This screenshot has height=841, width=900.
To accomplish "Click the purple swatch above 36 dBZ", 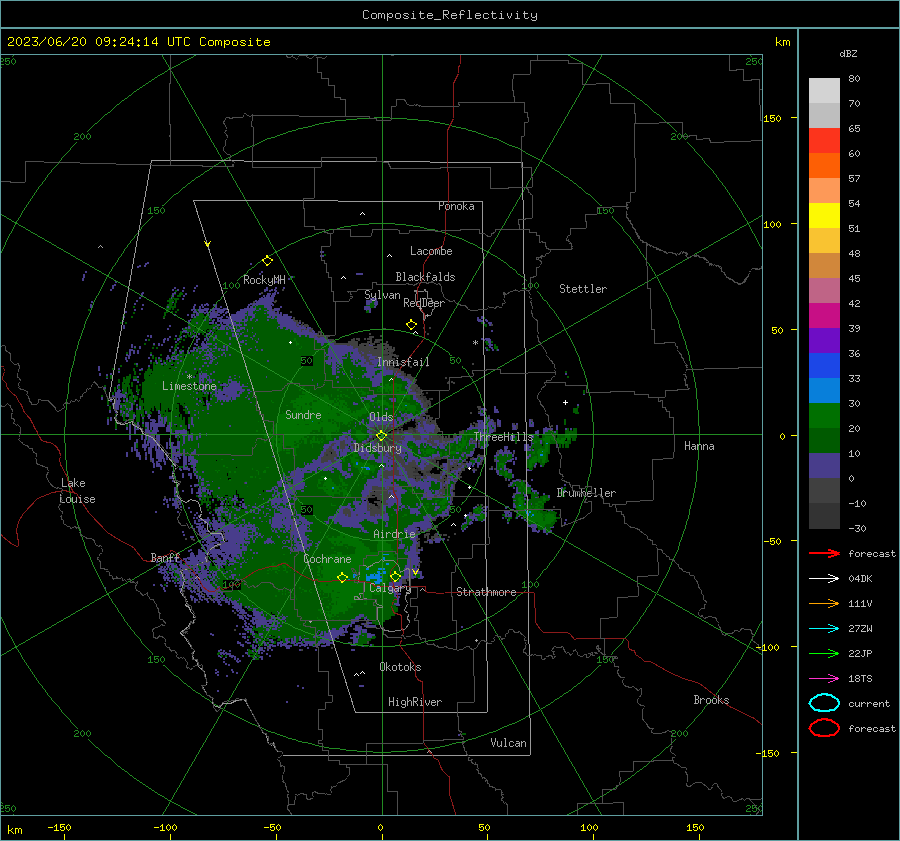I will point(824,340).
